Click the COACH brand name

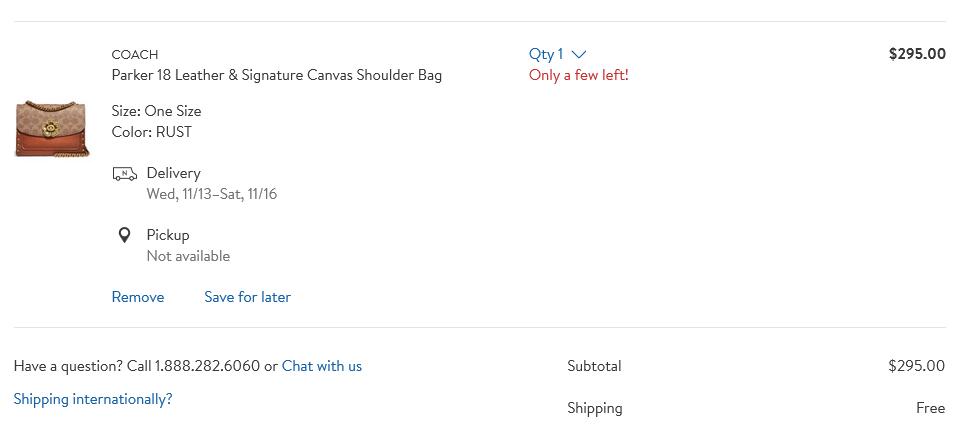coord(135,54)
